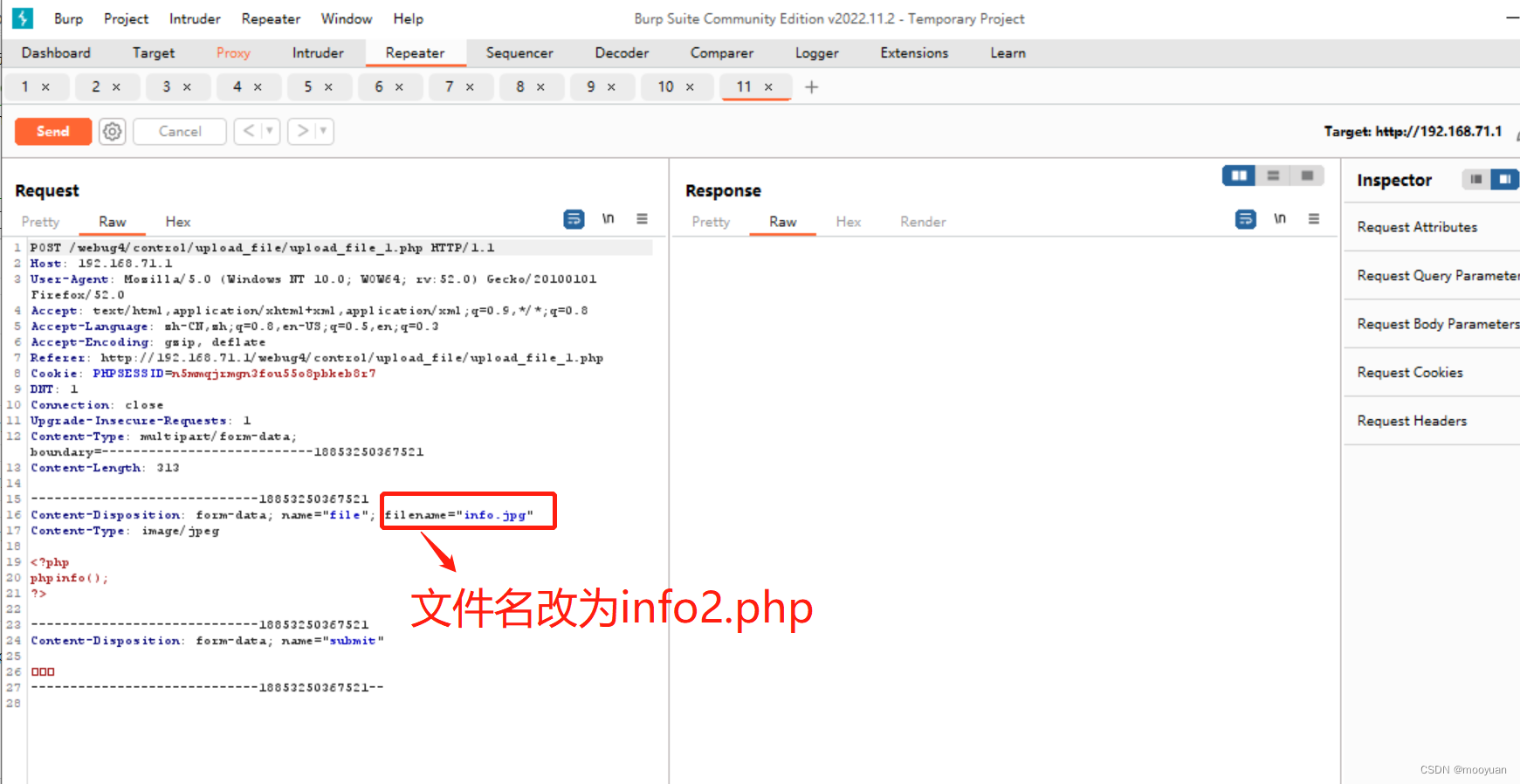Viewport: 1520px width, 784px height.
Task: Show Response in Render view
Action: pos(923,222)
